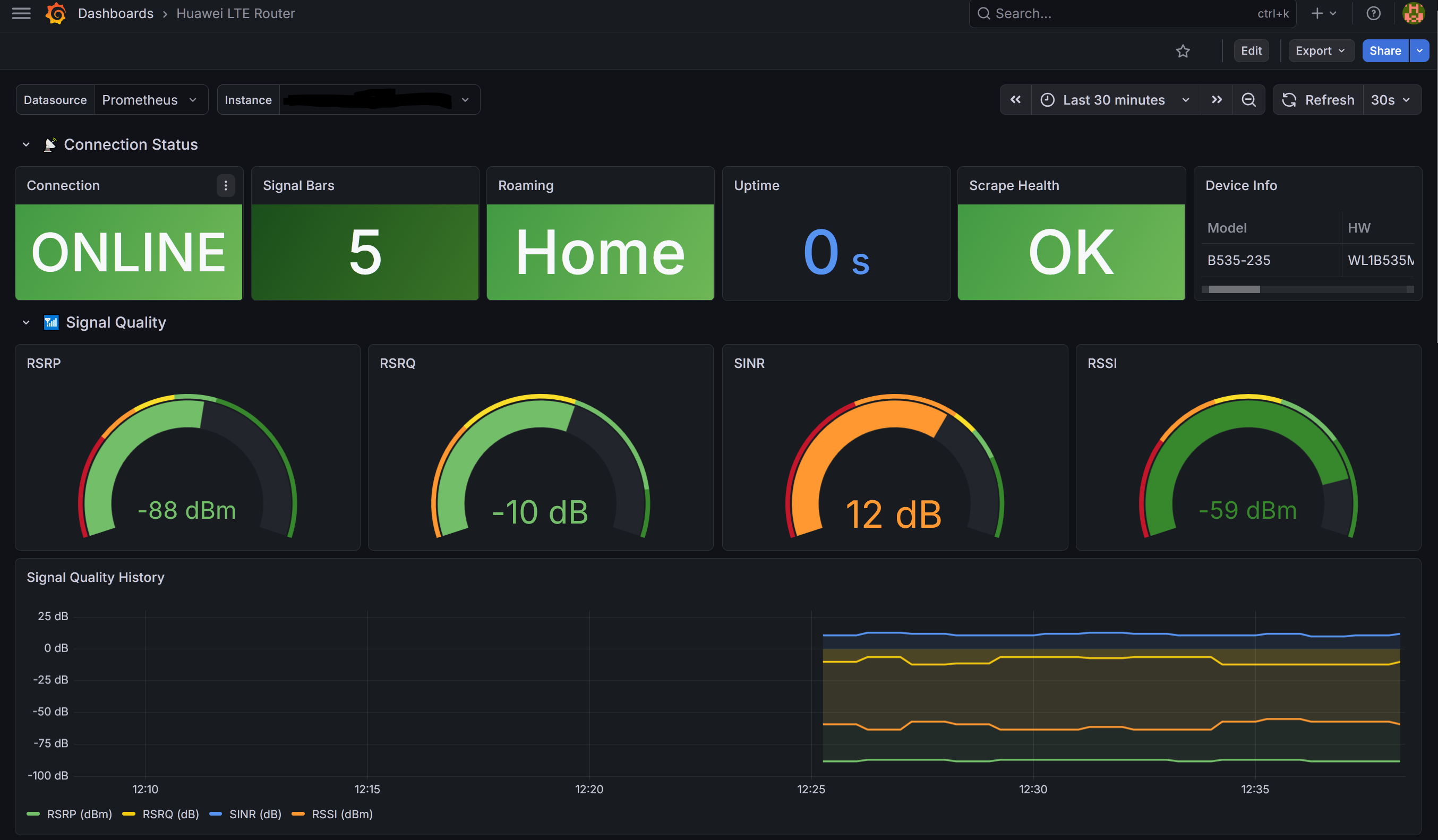1438x840 pixels.
Task: Open the help question mark icon
Action: [x=1373, y=13]
